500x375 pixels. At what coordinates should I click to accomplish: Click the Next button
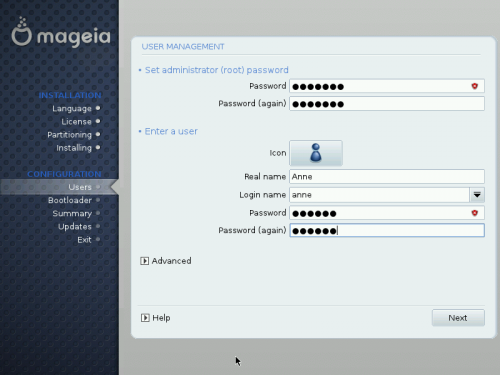tap(458, 318)
